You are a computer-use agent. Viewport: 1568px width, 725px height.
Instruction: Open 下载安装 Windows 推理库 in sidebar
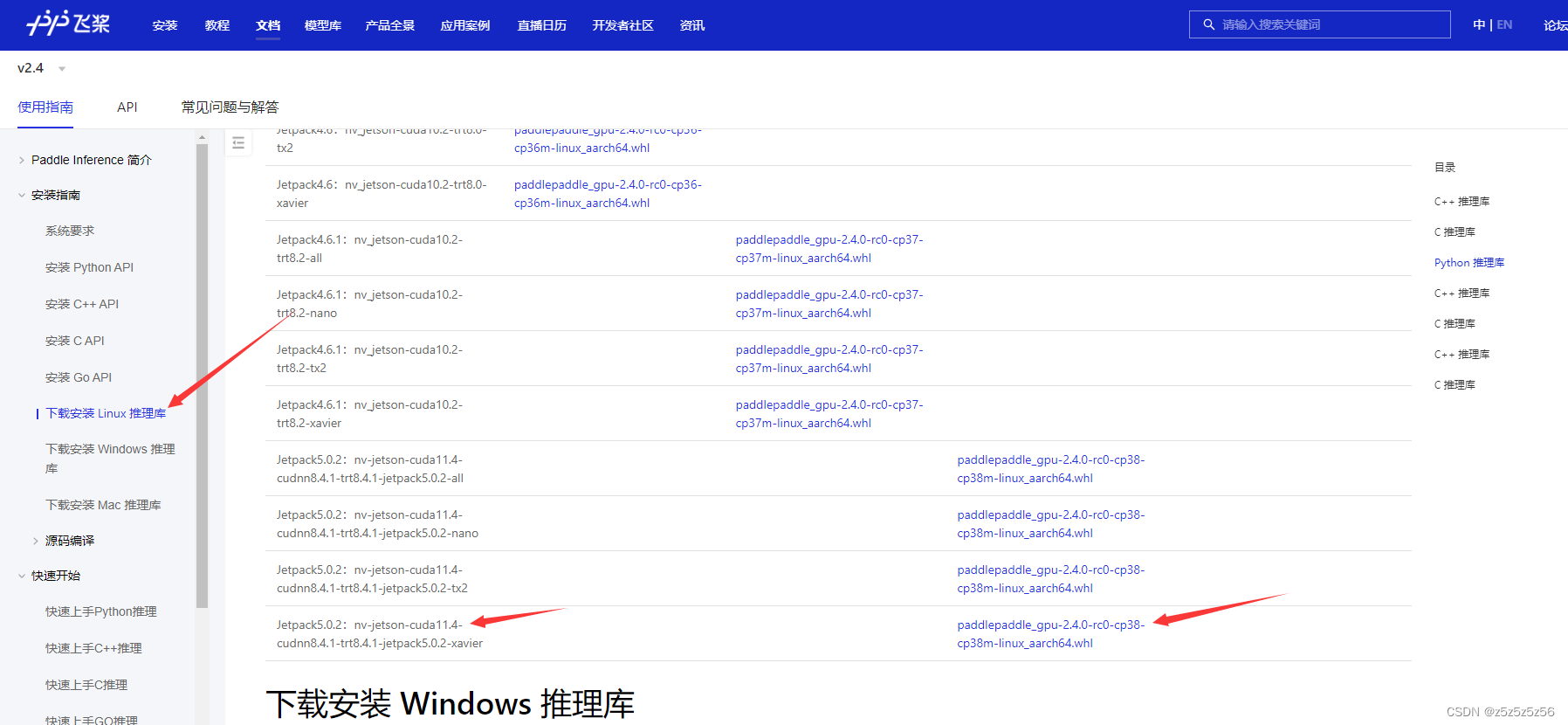tap(111, 459)
